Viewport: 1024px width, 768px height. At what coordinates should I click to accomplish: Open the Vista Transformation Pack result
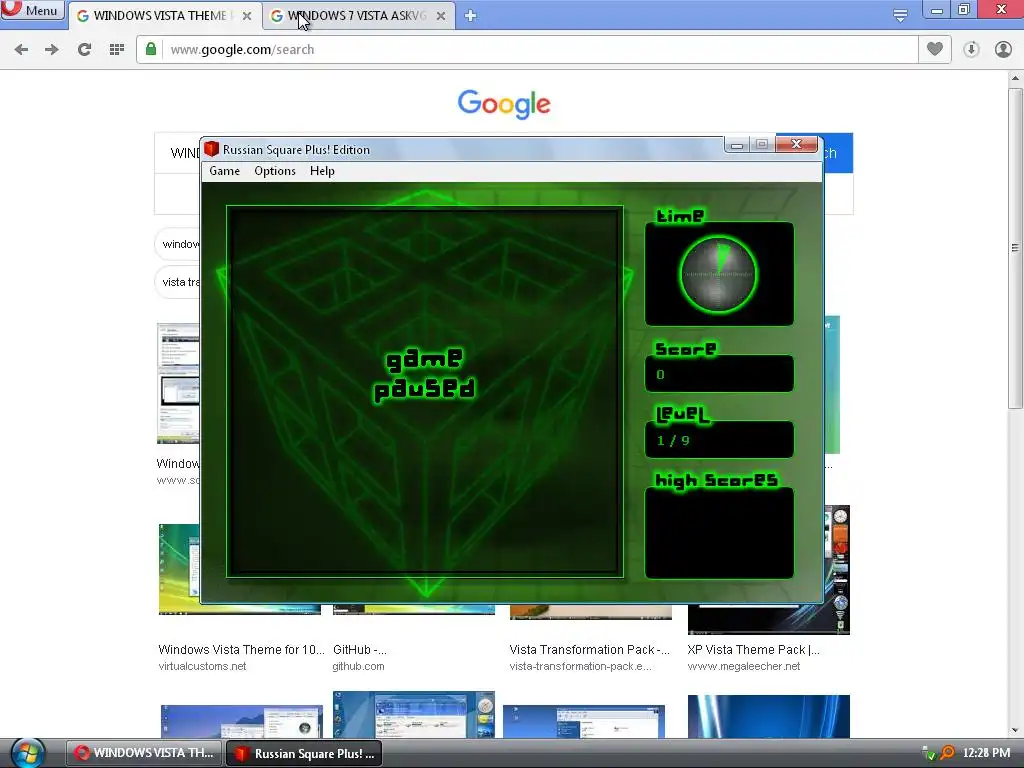click(589, 650)
